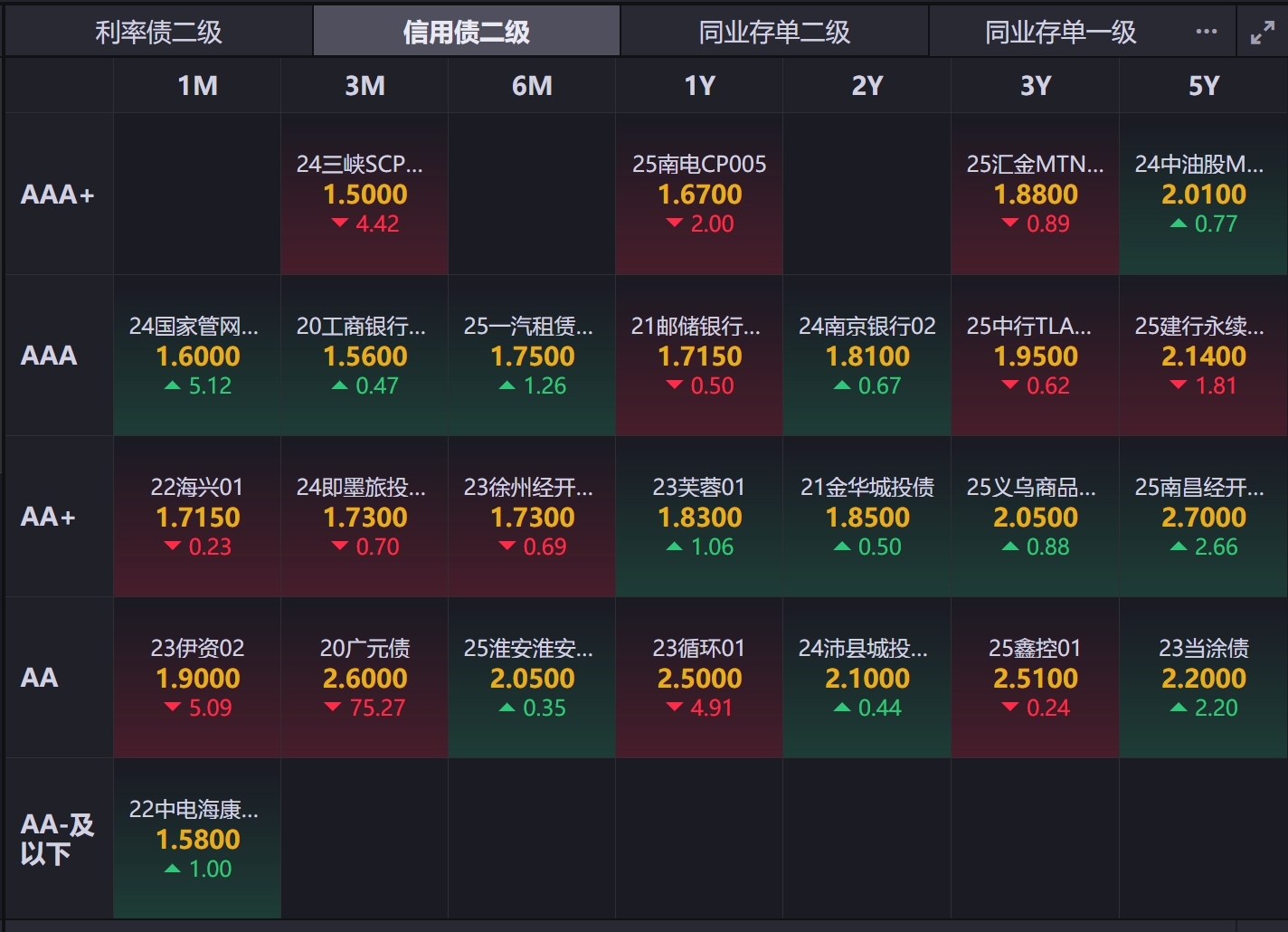Open the 22海兴01 bond cell
The height and width of the screenshot is (932, 1288).
pos(197,517)
